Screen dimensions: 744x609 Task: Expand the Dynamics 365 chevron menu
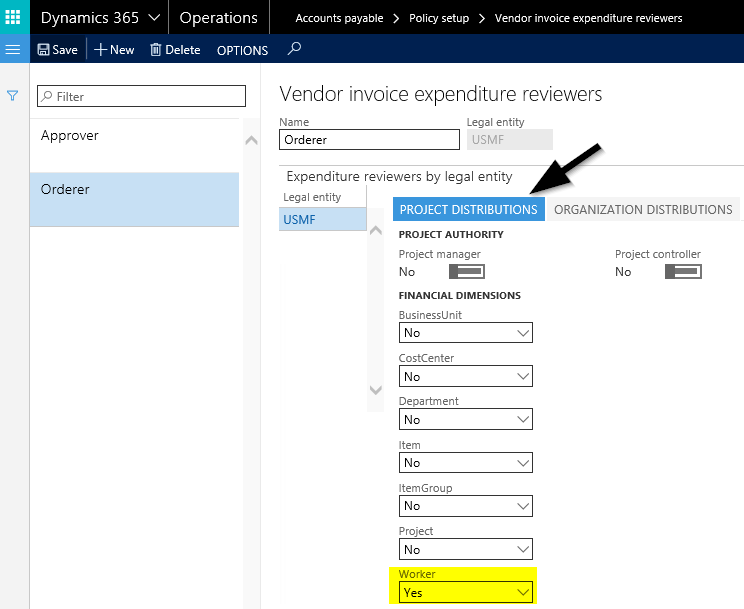pyautogui.click(x=154, y=18)
